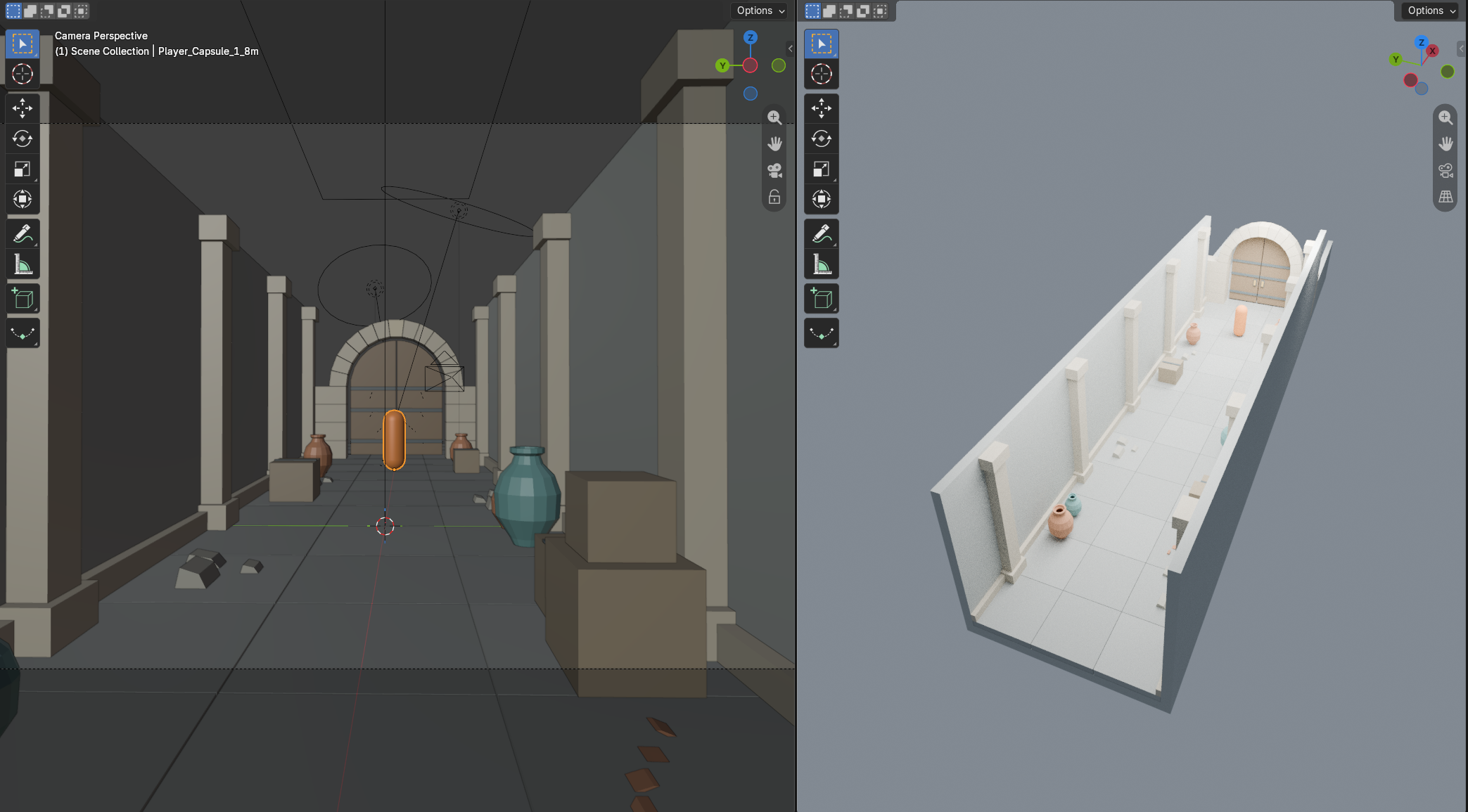Select the Rotate tool in left viewport
Screen dimensions: 1468x812
23,138
